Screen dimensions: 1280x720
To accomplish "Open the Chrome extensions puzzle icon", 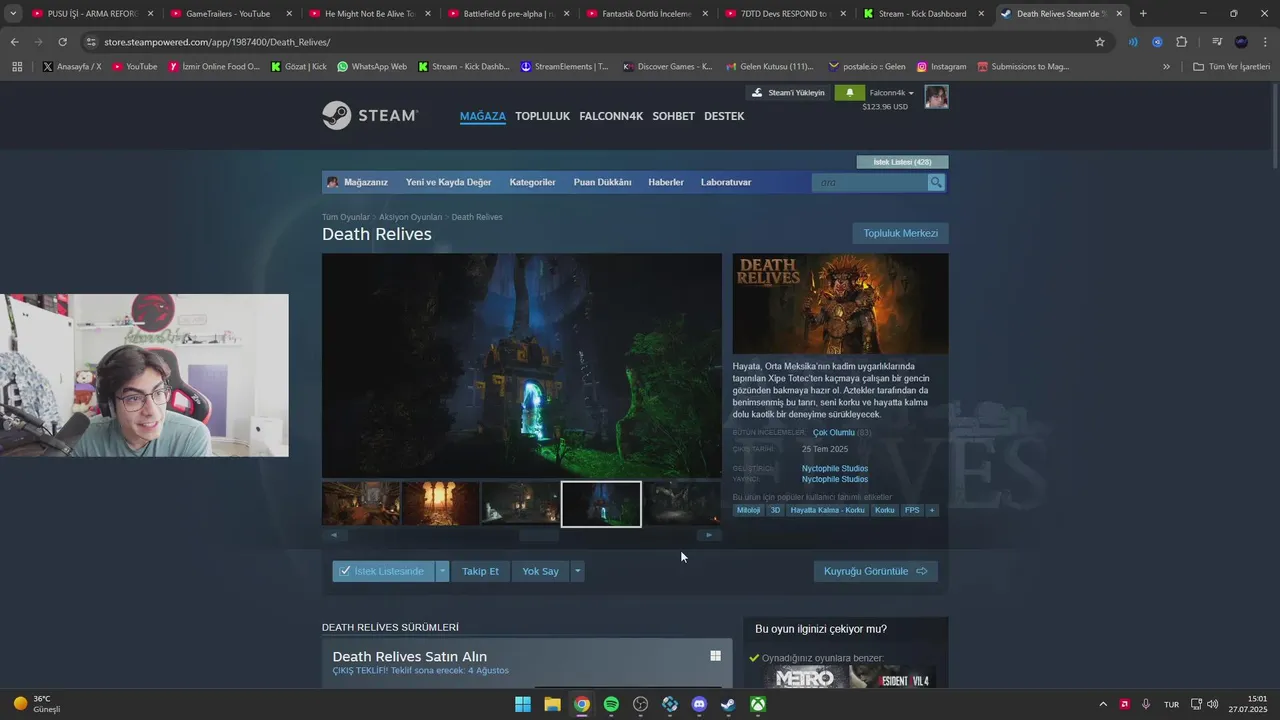I will click(x=1181, y=42).
